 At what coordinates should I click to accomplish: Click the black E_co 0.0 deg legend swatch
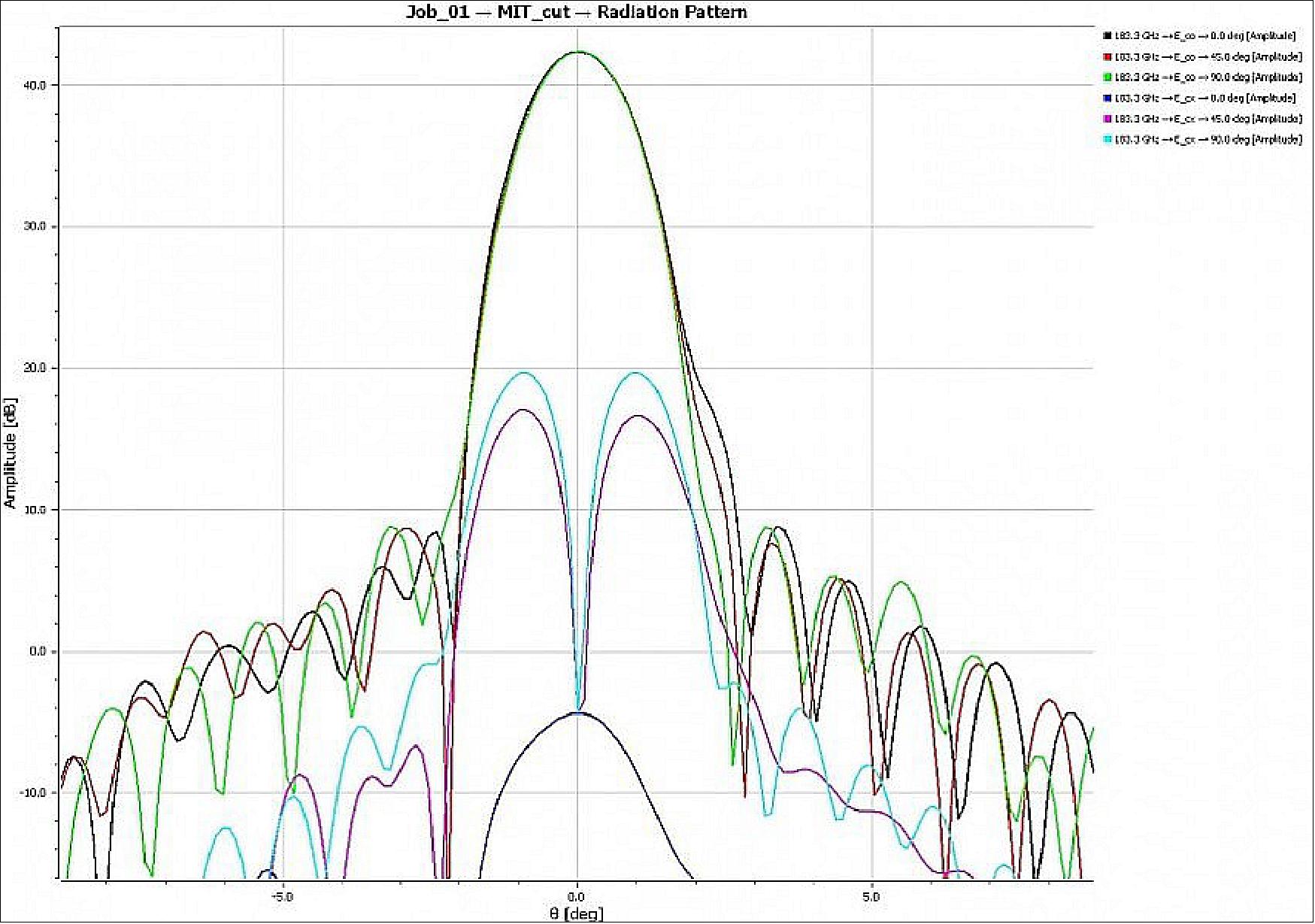pyautogui.click(x=1107, y=36)
